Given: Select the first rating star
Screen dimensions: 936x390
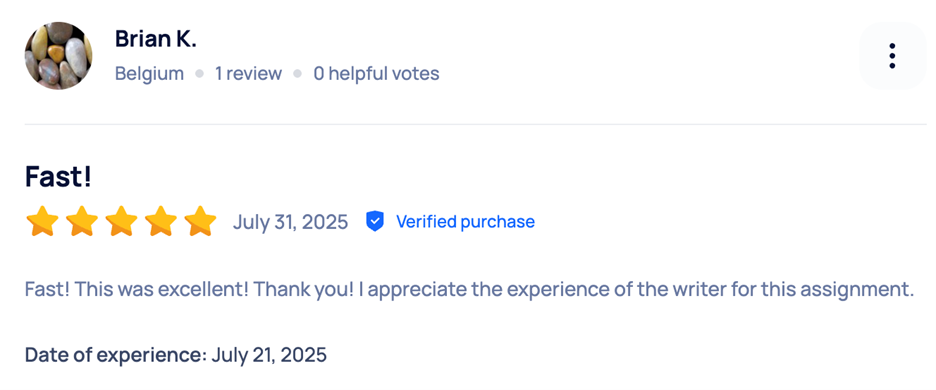Looking at the screenshot, I should click(42, 222).
